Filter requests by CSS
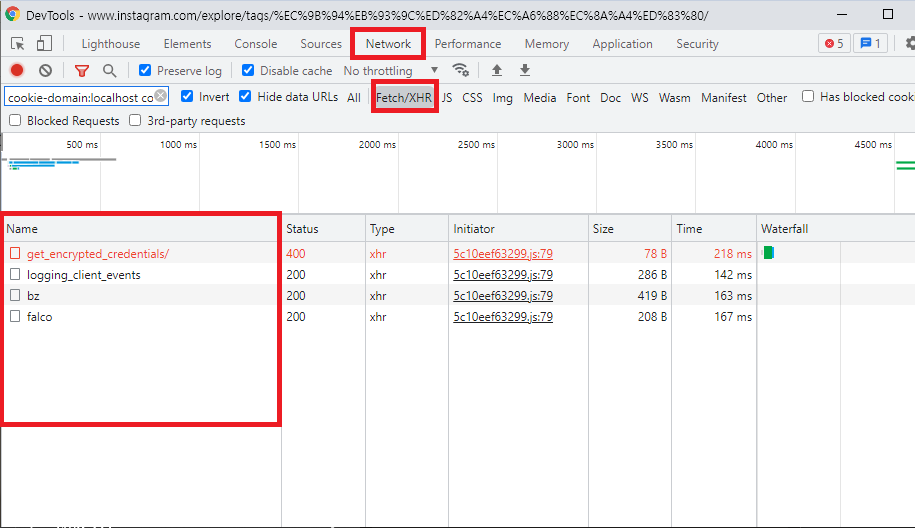 click(472, 97)
